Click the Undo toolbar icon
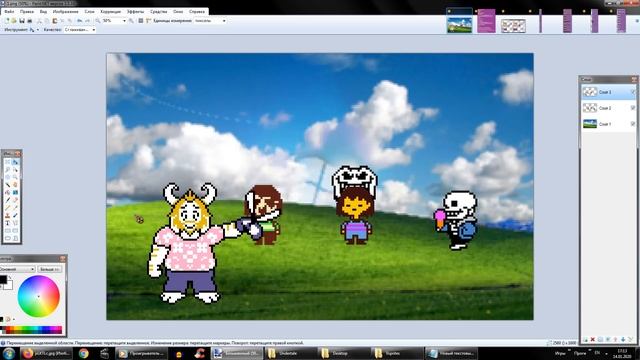This screenshot has height=360, width=640. (x=80, y=21)
